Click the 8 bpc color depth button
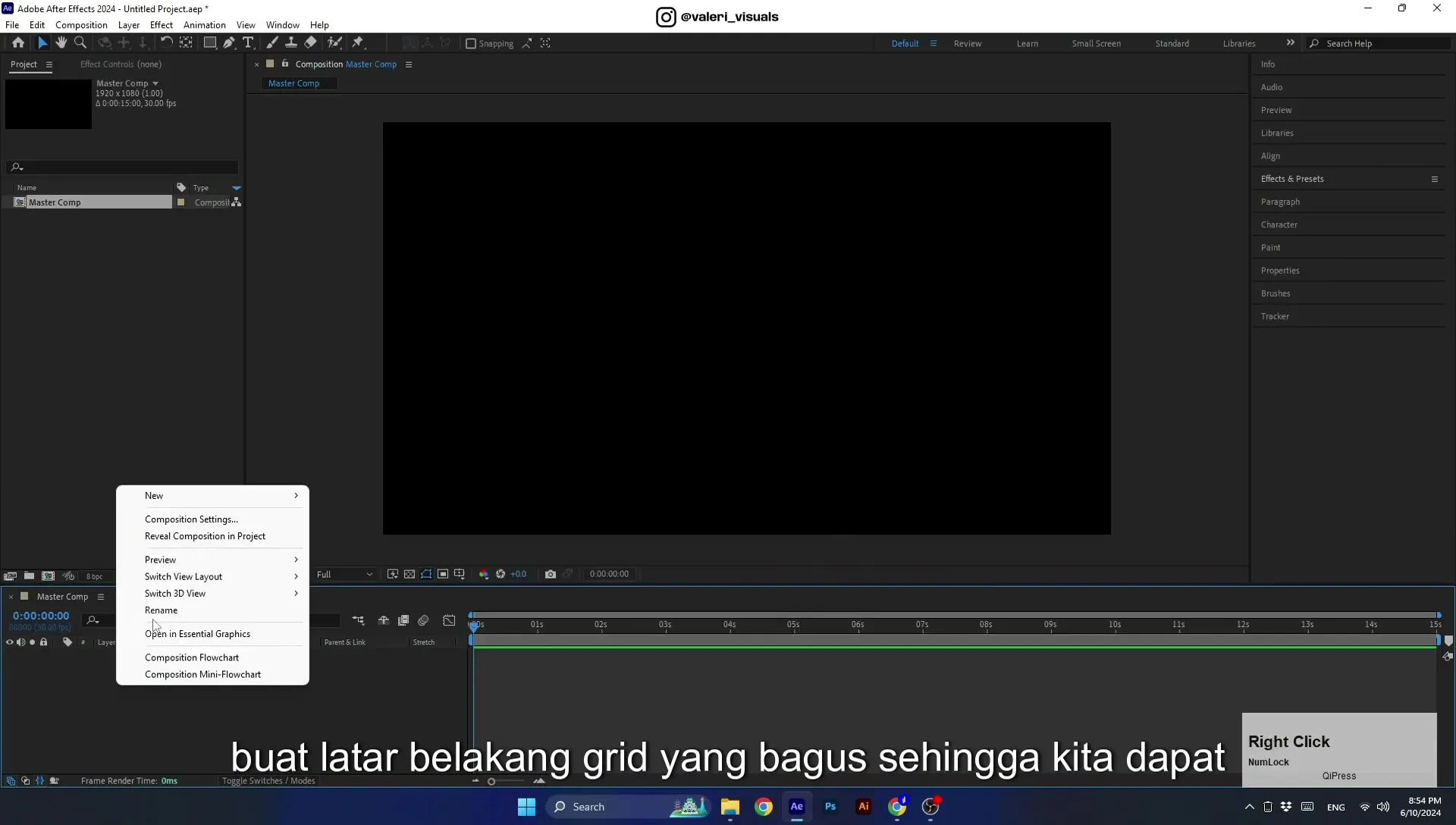 tap(94, 577)
